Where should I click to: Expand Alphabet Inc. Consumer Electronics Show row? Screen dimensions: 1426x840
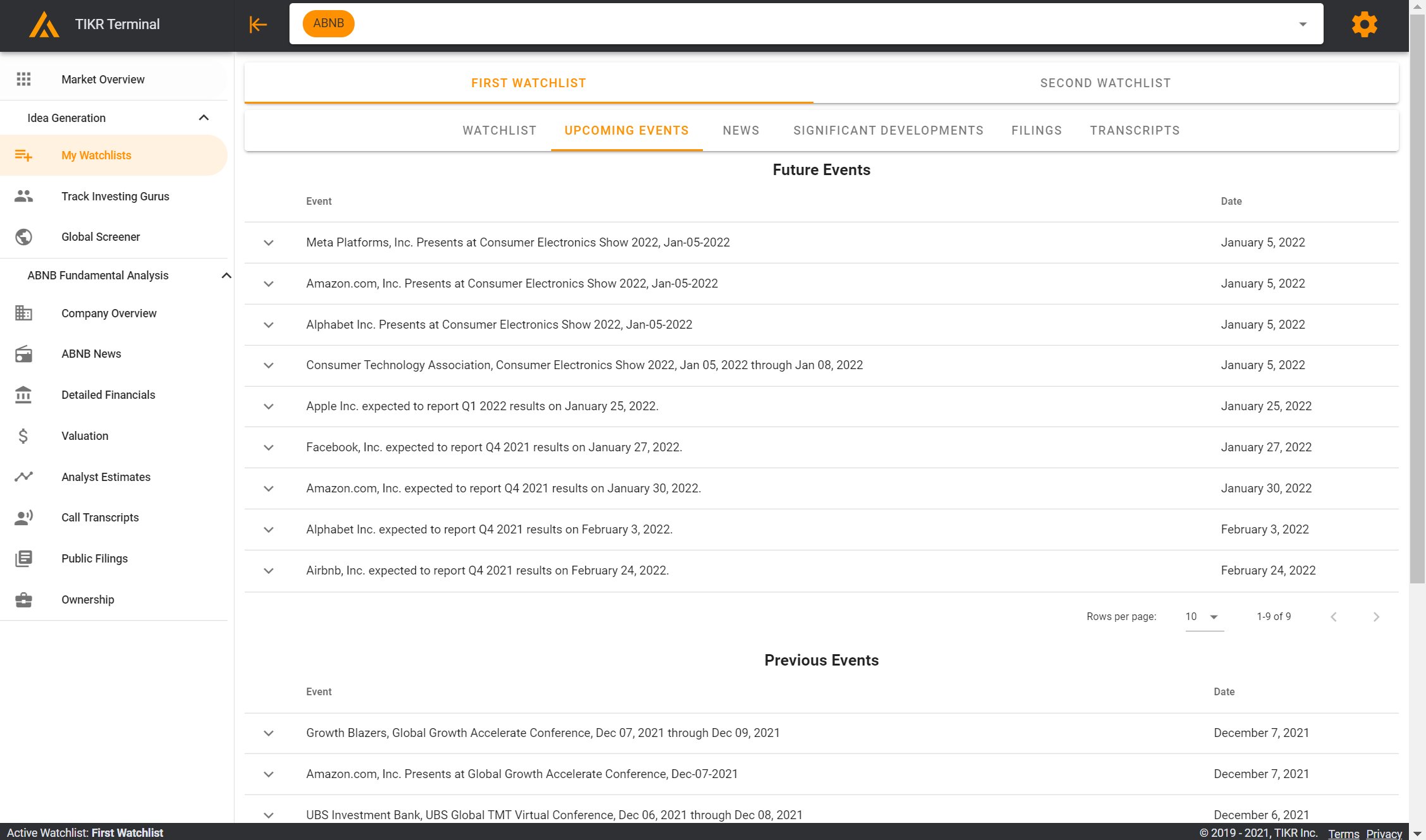(x=269, y=325)
